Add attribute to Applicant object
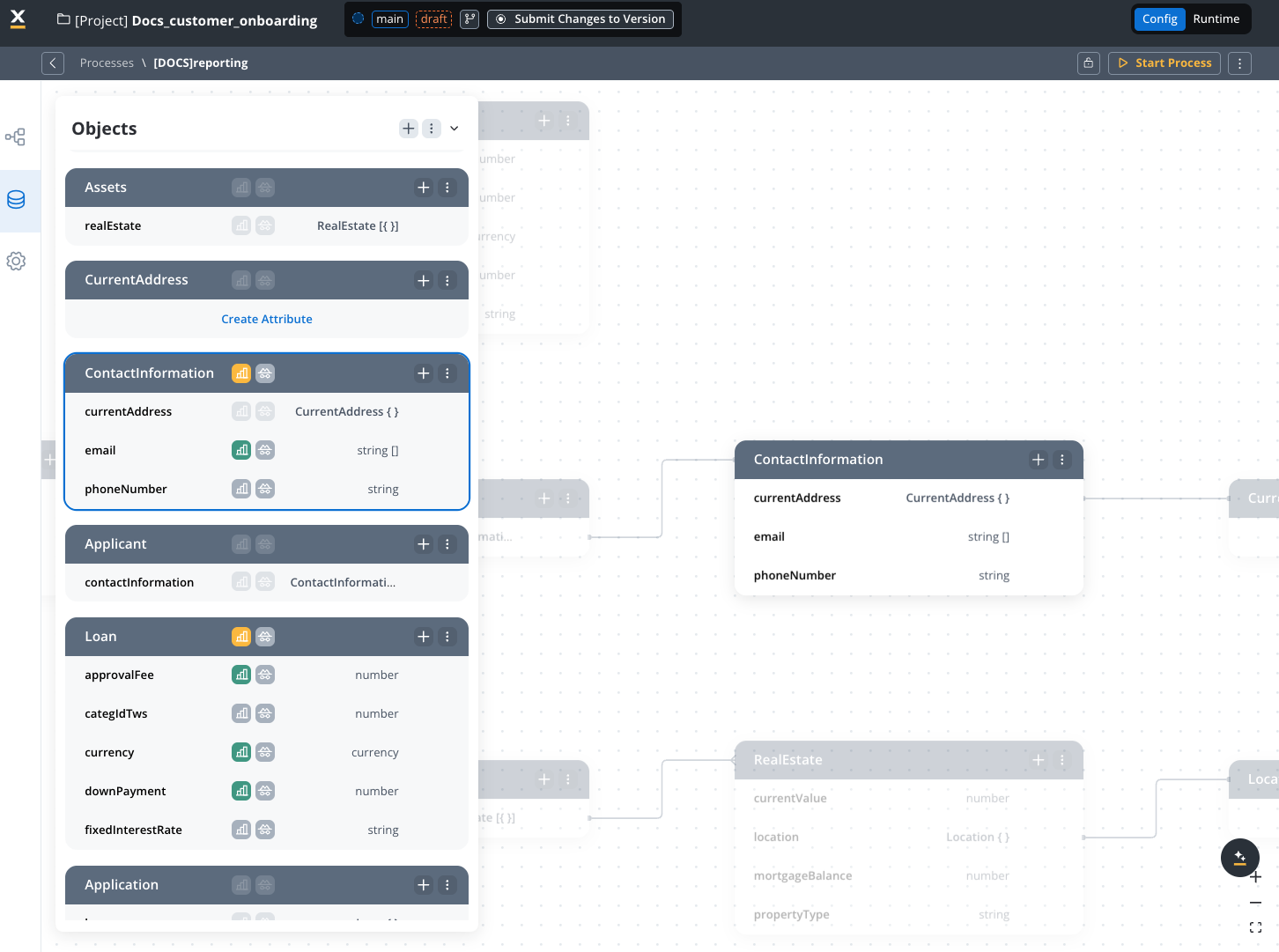The height and width of the screenshot is (952, 1279). click(x=424, y=544)
